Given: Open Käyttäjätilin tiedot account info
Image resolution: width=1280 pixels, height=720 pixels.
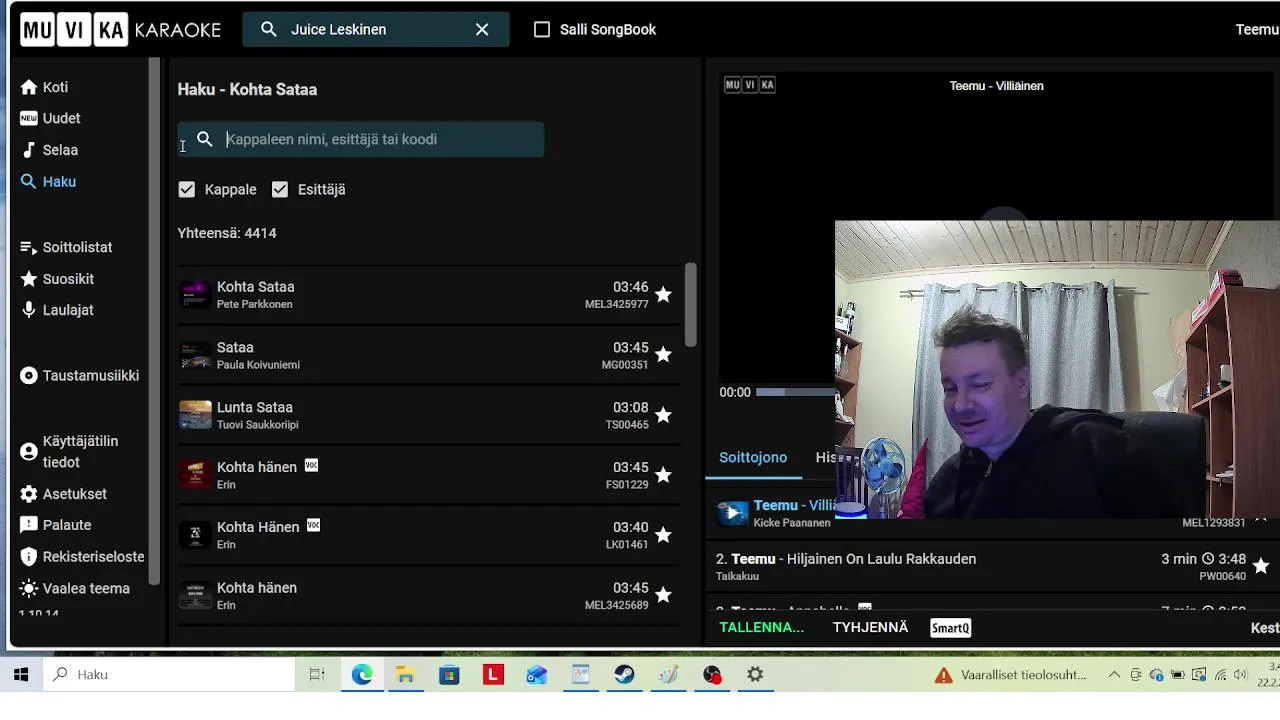Looking at the screenshot, I should point(69,452).
